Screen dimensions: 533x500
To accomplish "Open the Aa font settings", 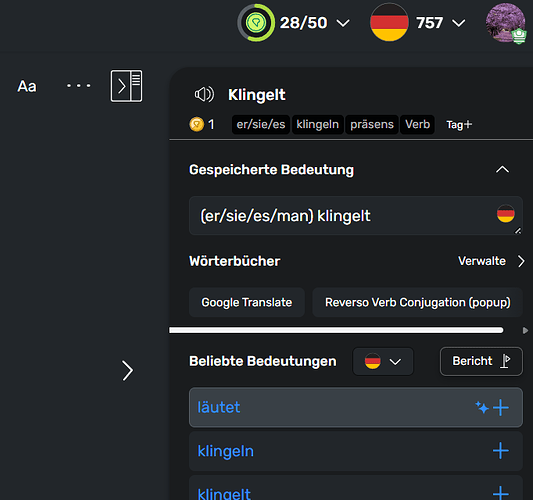I will [27, 86].
